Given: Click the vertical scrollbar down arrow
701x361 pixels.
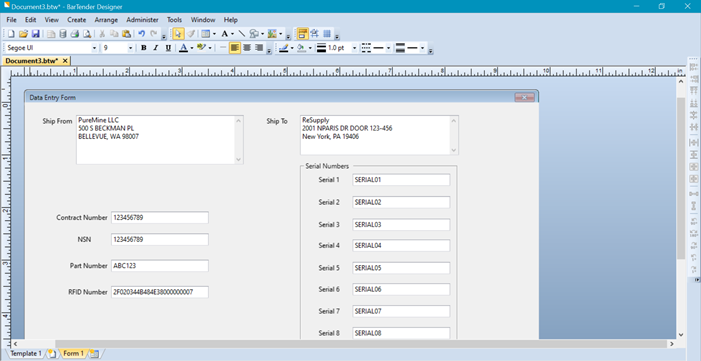Looking at the screenshot, I should (680, 335).
